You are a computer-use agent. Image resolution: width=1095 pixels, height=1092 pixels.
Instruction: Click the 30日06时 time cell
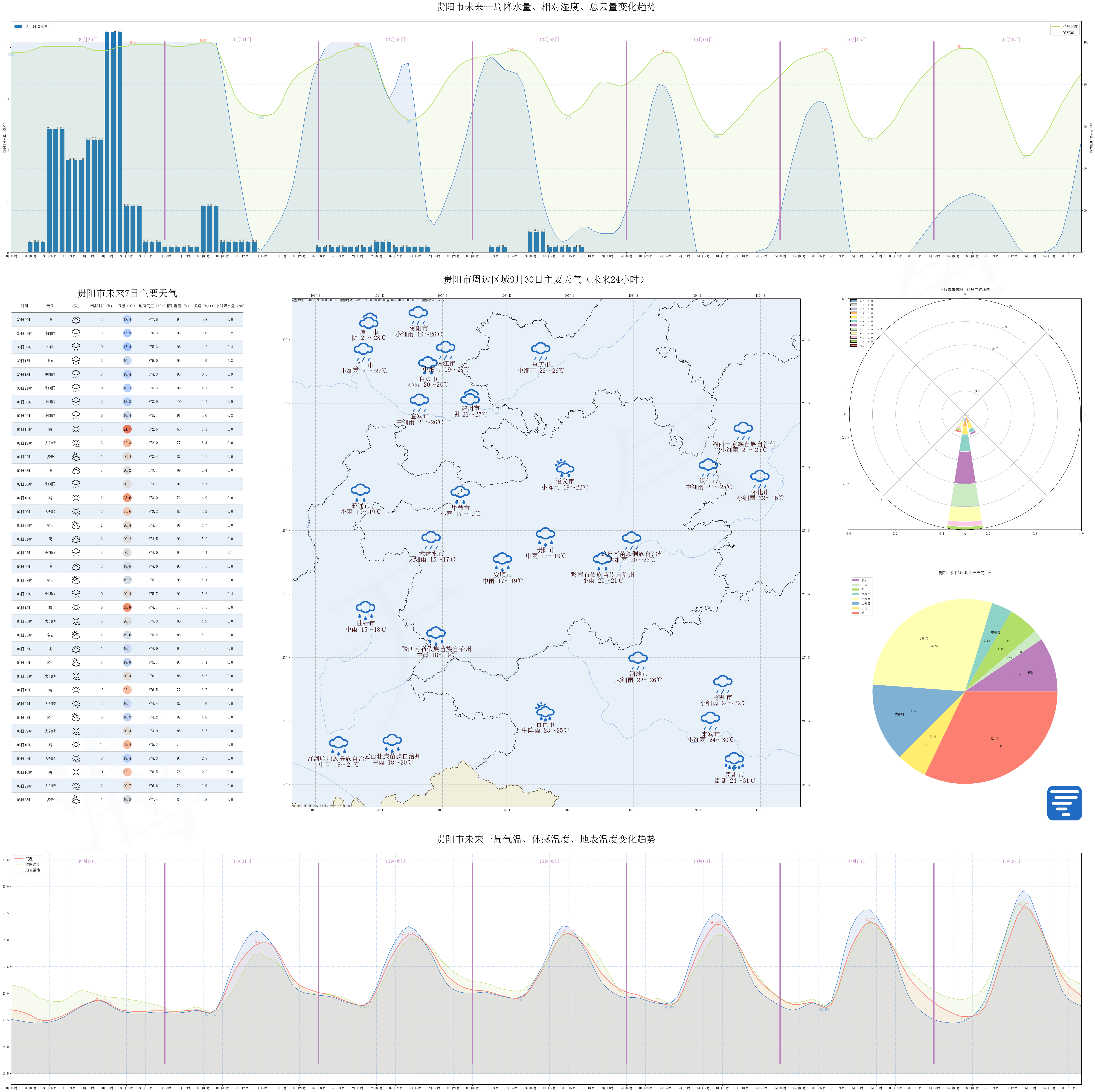[x=24, y=347]
